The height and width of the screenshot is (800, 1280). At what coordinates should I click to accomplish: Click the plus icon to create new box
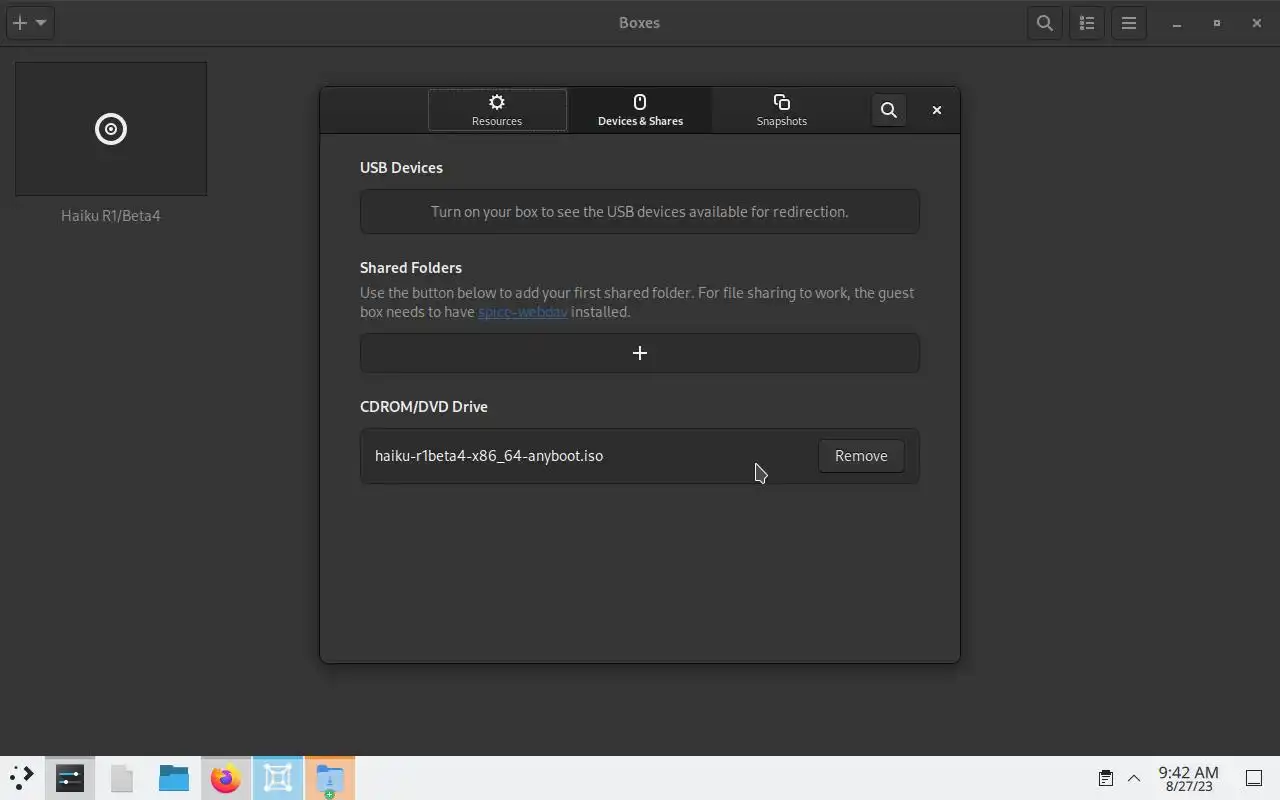(x=19, y=23)
